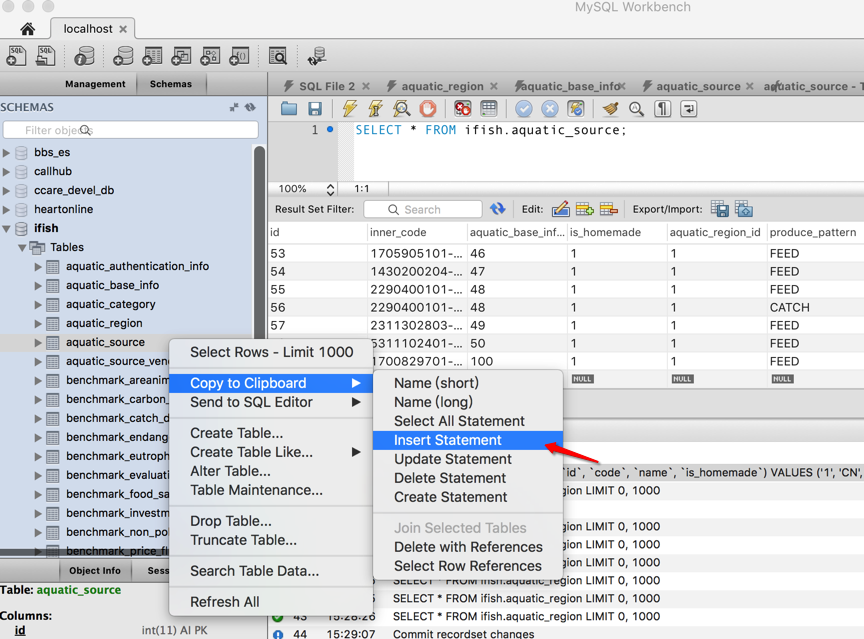Create a new stored procedure icon

210,56
